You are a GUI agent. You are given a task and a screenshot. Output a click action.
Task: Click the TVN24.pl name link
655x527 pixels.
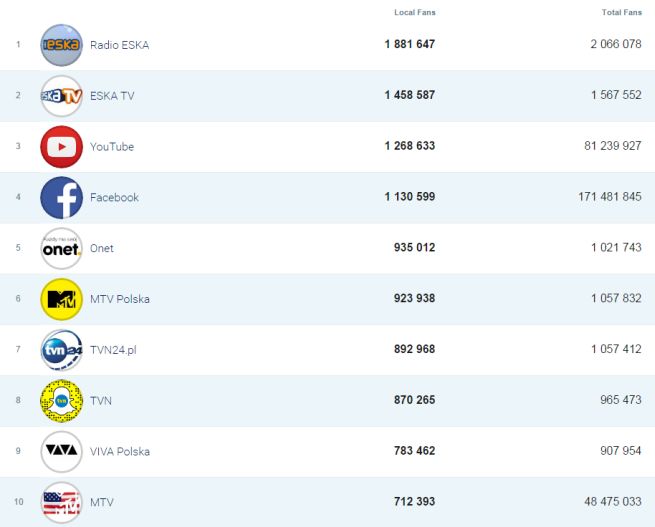112,350
